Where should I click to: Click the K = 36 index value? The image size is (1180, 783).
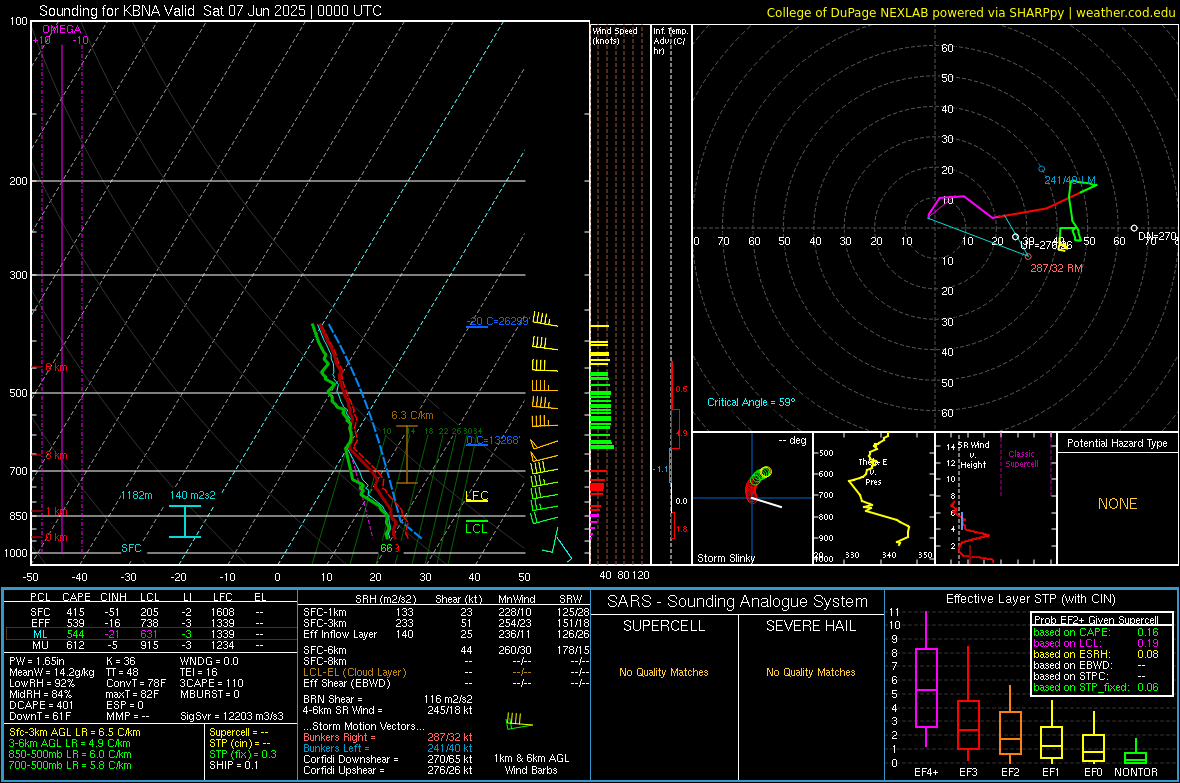click(x=121, y=661)
